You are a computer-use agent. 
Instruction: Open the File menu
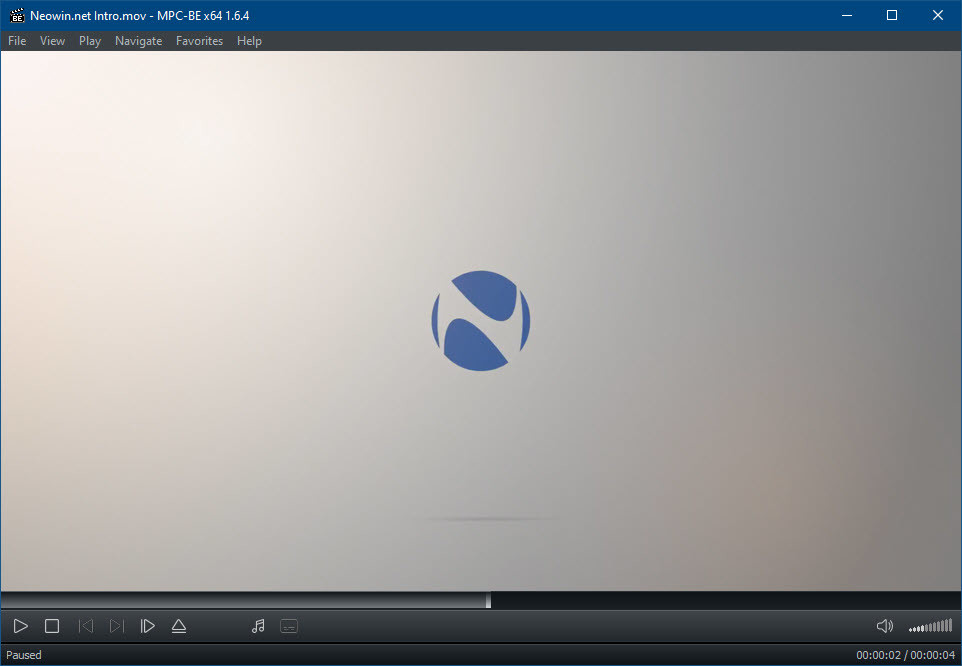point(17,41)
